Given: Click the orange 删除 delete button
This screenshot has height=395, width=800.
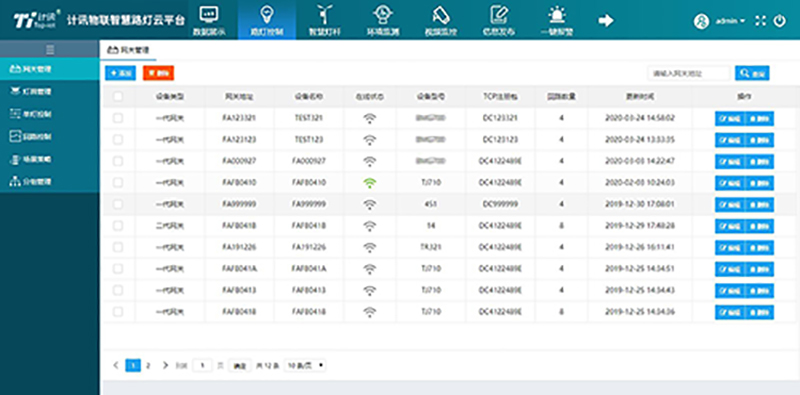Looking at the screenshot, I should 159,73.
